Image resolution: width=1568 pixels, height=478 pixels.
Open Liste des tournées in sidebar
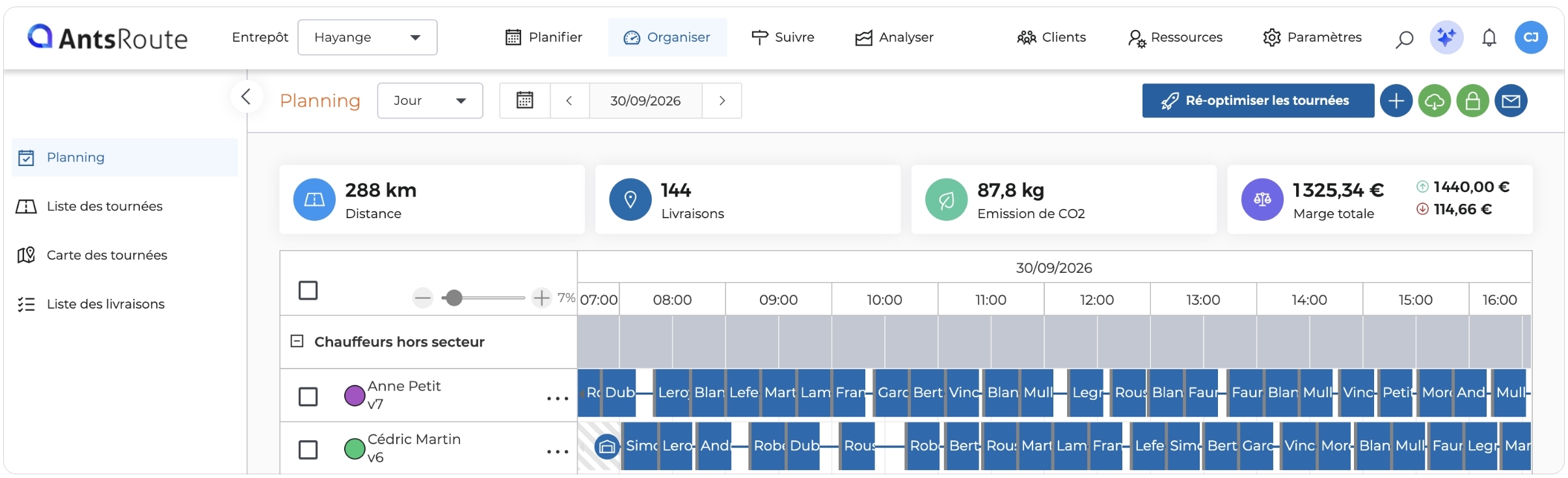pyautogui.click(x=104, y=206)
